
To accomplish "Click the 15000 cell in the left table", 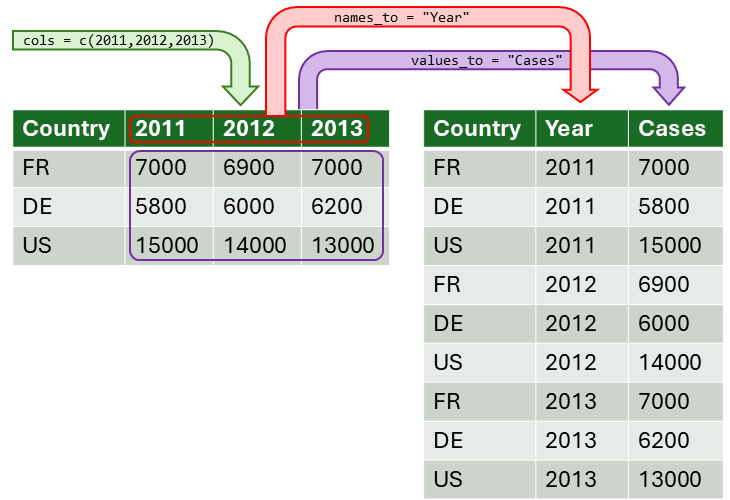I will click(x=167, y=246).
